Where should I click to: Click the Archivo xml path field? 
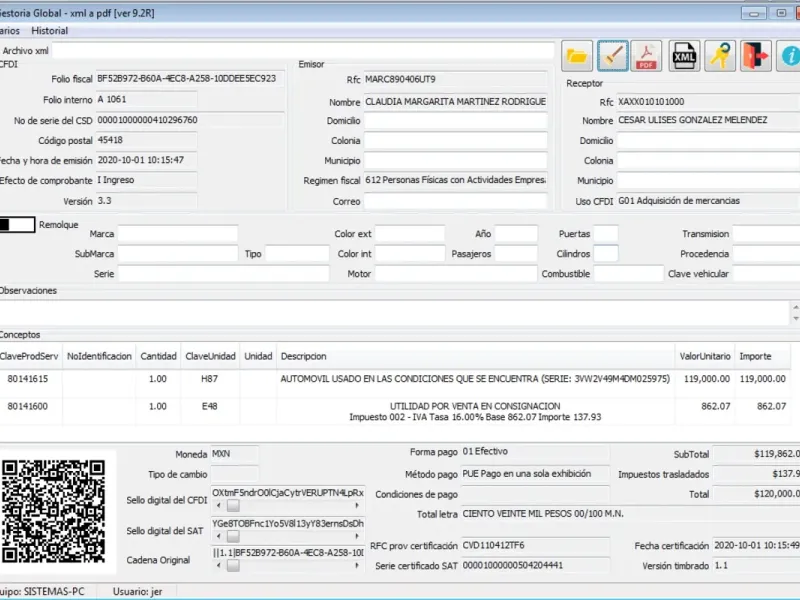point(302,50)
